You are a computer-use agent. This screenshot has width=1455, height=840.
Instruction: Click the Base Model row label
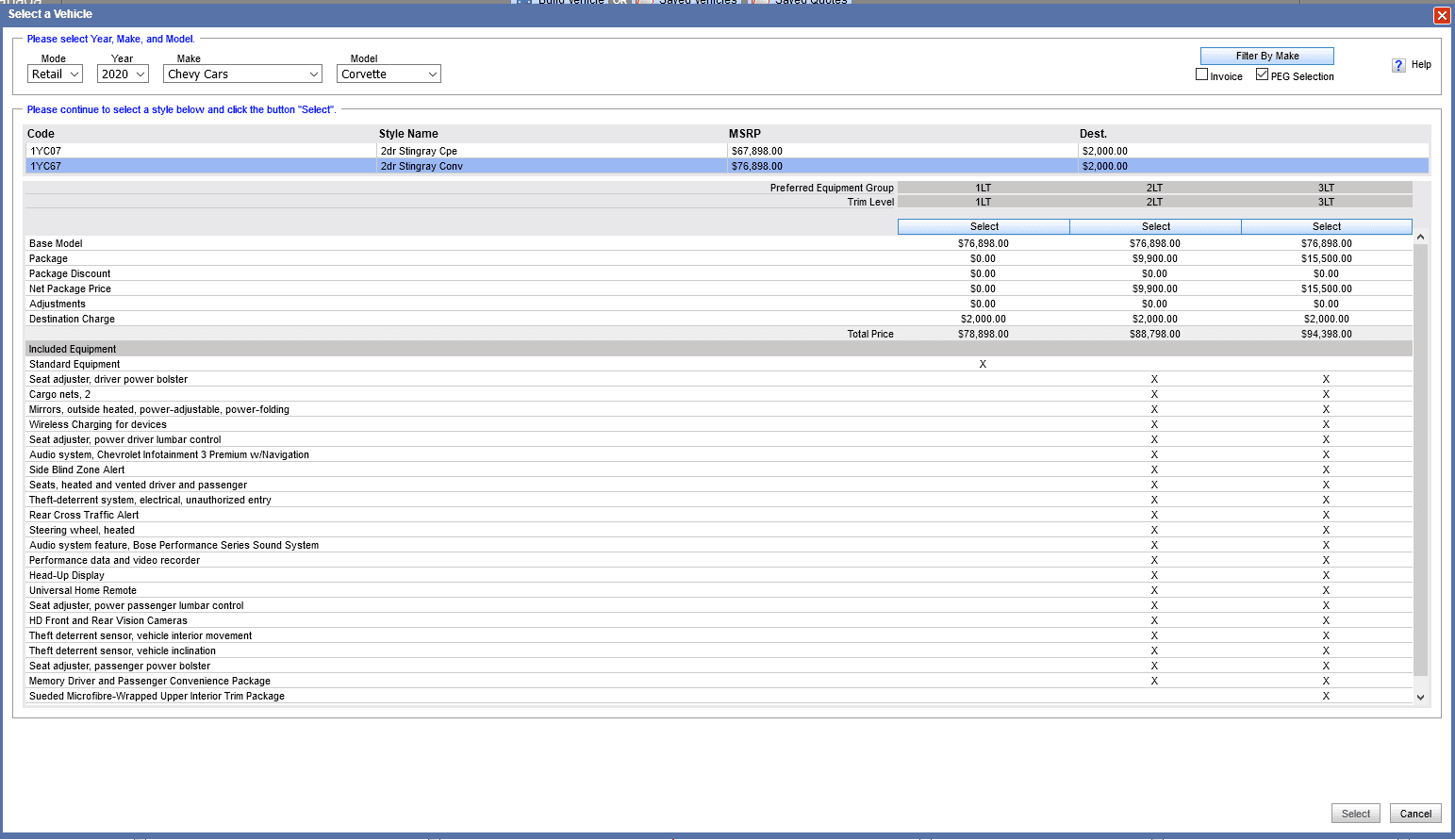pos(56,243)
